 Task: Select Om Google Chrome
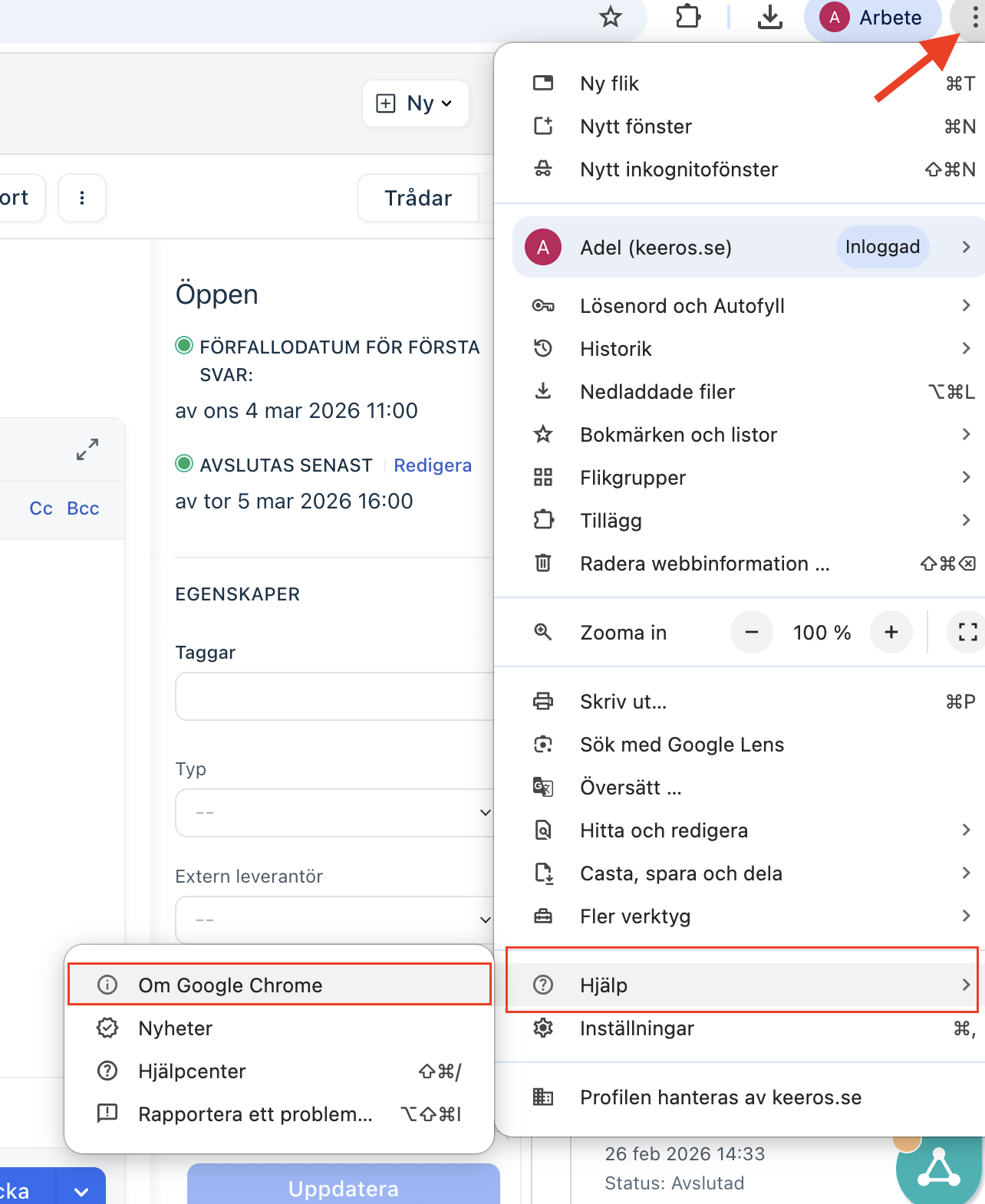click(279, 985)
